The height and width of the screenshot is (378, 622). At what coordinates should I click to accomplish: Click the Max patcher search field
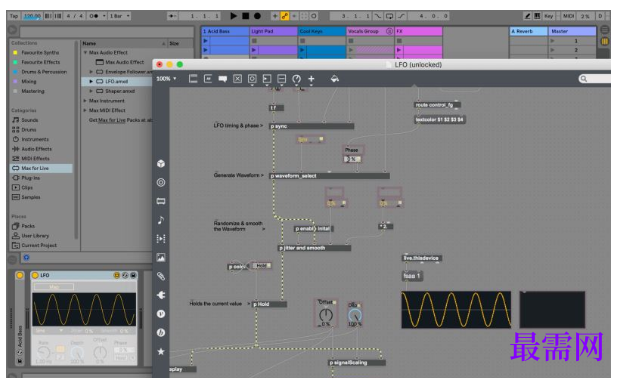tap(595, 79)
